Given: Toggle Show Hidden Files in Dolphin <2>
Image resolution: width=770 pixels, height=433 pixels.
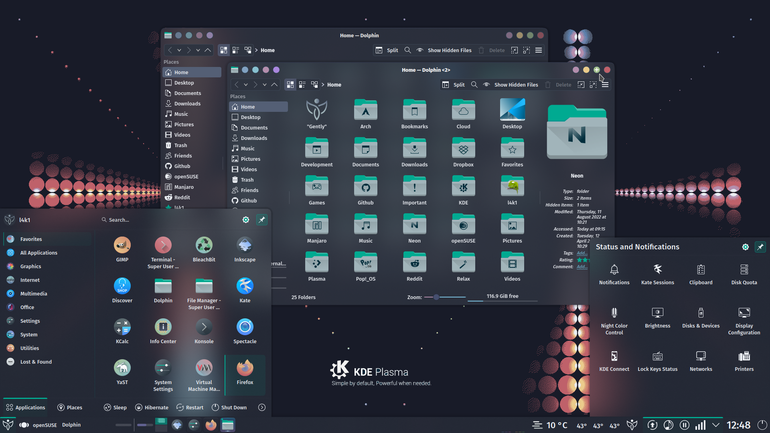Looking at the screenshot, I should point(511,84).
